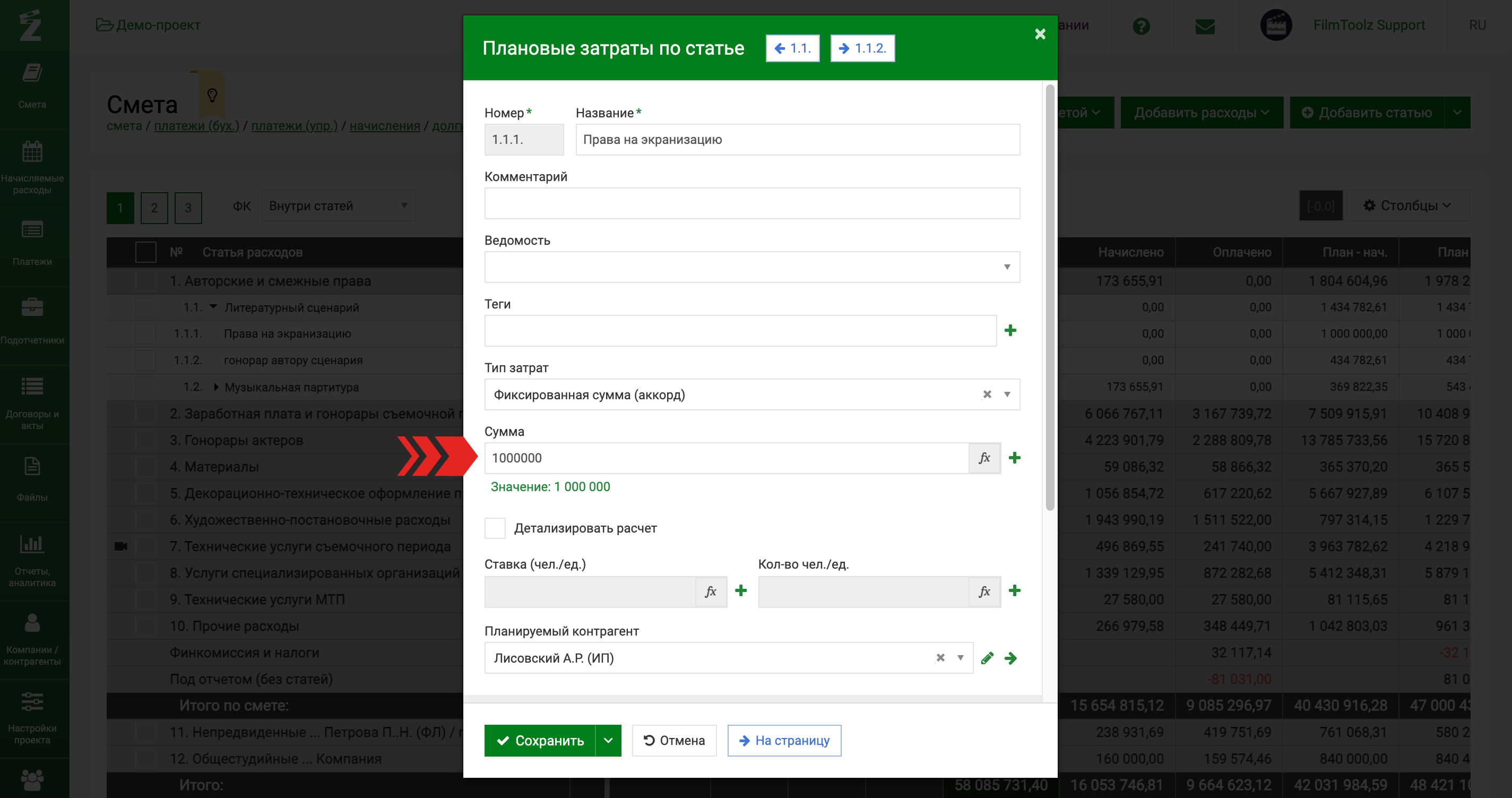1512x798 pixels.
Task: Open the Сохранить split-button dropdown
Action: click(608, 741)
